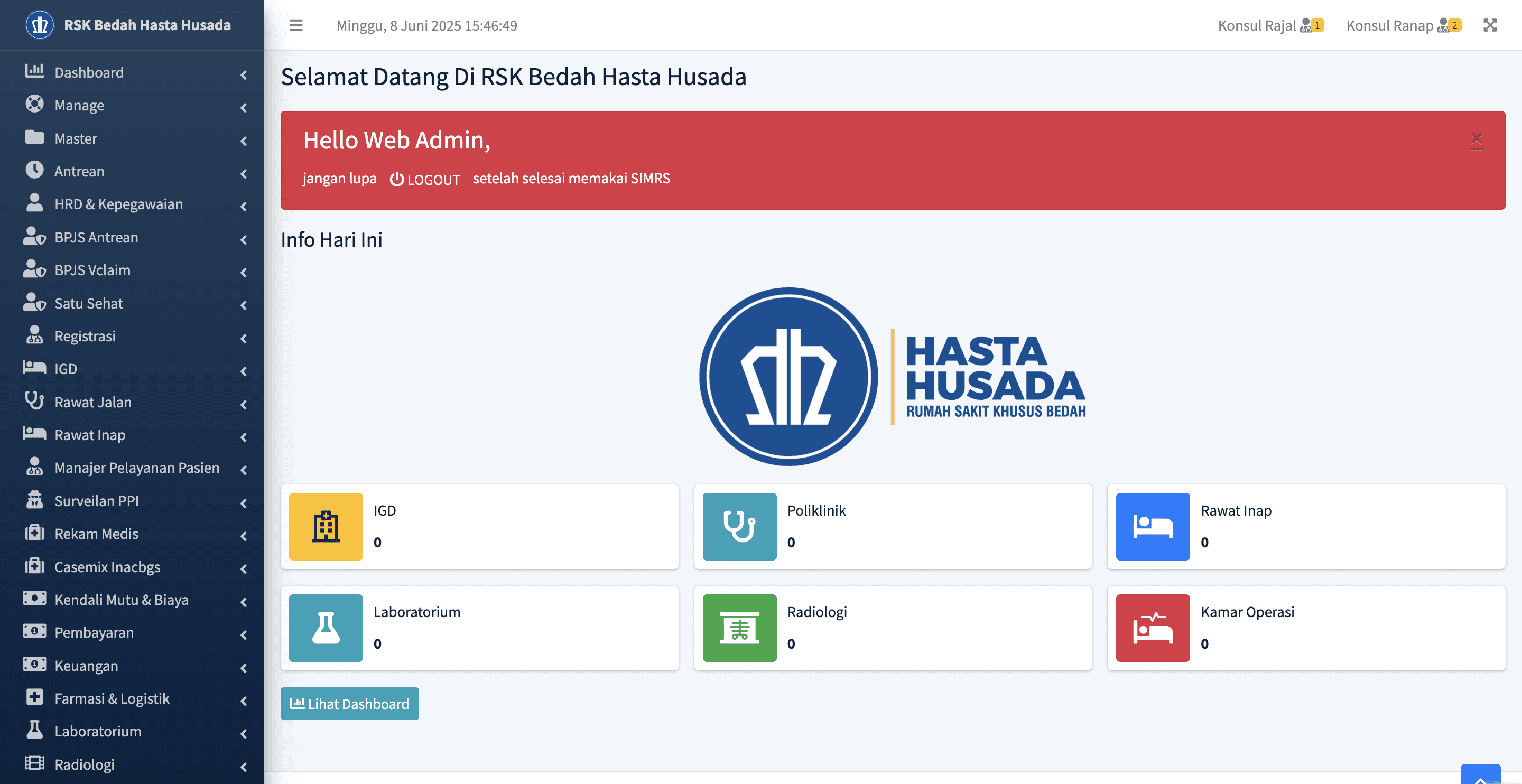
Task: Click the date and time text in header
Action: point(426,25)
